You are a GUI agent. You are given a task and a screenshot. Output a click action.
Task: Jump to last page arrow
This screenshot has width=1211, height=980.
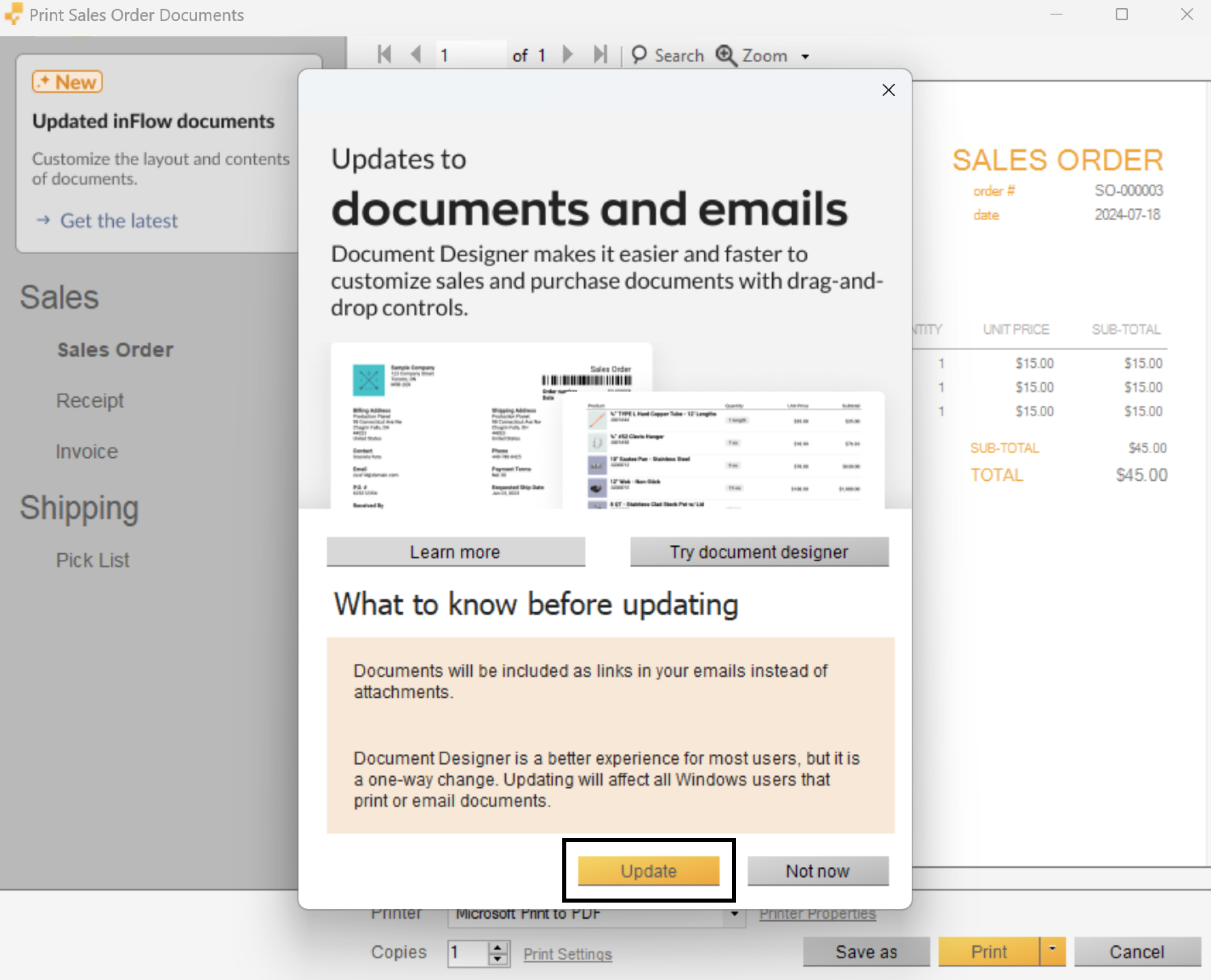coord(600,55)
